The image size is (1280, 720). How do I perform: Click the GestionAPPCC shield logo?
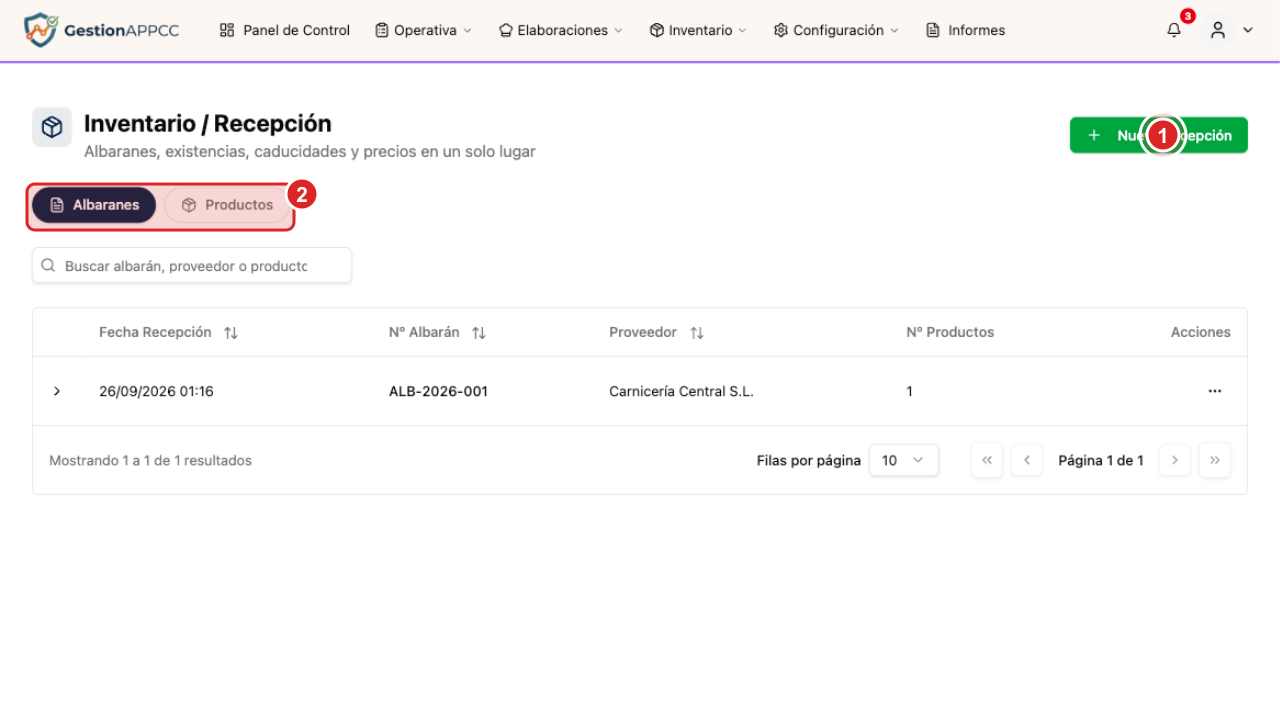click(x=40, y=30)
